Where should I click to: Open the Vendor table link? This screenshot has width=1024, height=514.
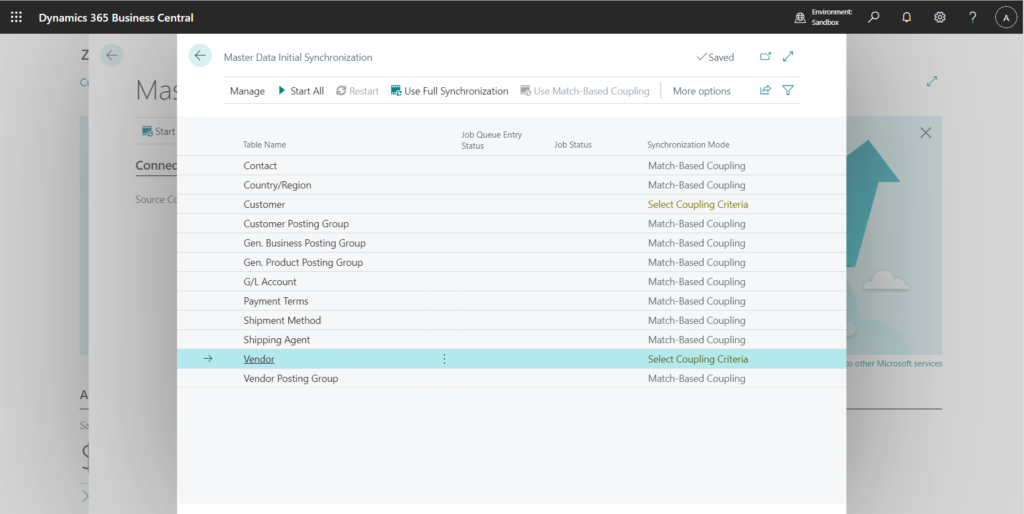(x=259, y=359)
